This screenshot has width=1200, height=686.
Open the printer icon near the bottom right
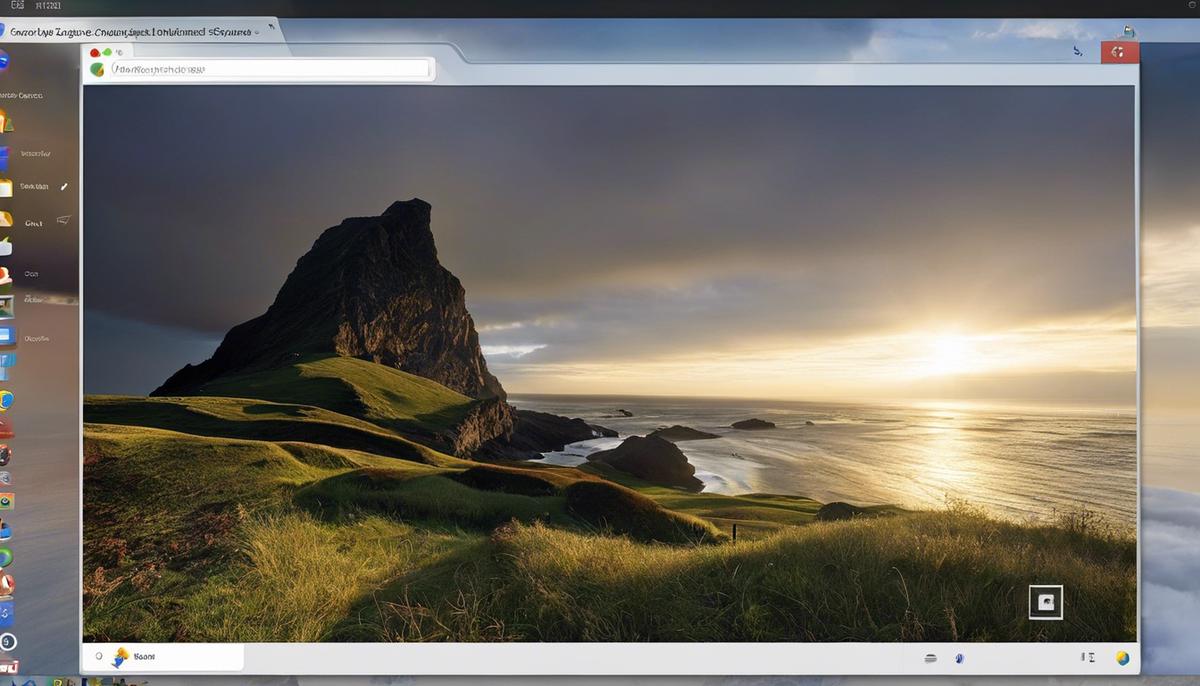click(930, 658)
